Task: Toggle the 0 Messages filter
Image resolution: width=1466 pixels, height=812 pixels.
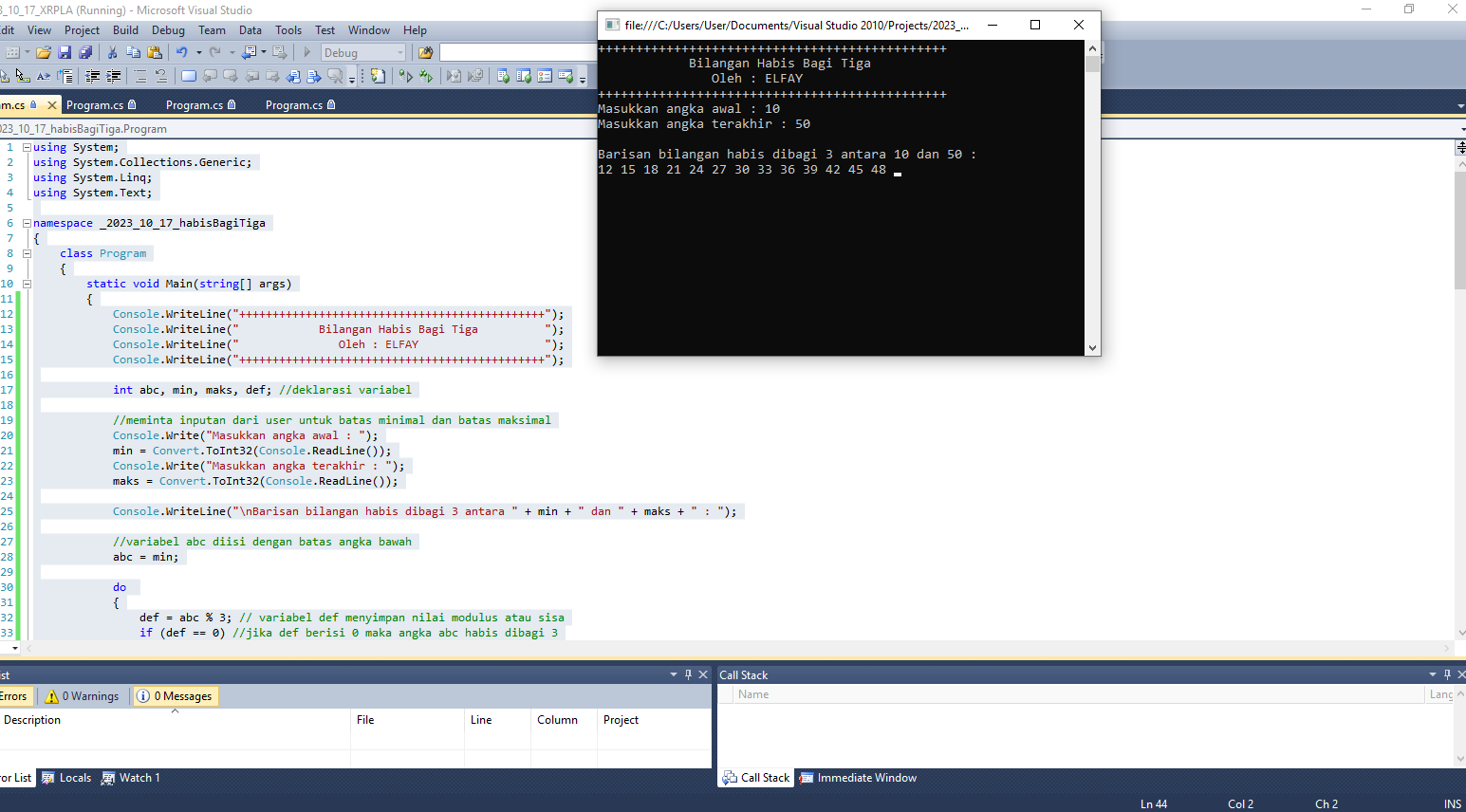Action: pos(176,696)
